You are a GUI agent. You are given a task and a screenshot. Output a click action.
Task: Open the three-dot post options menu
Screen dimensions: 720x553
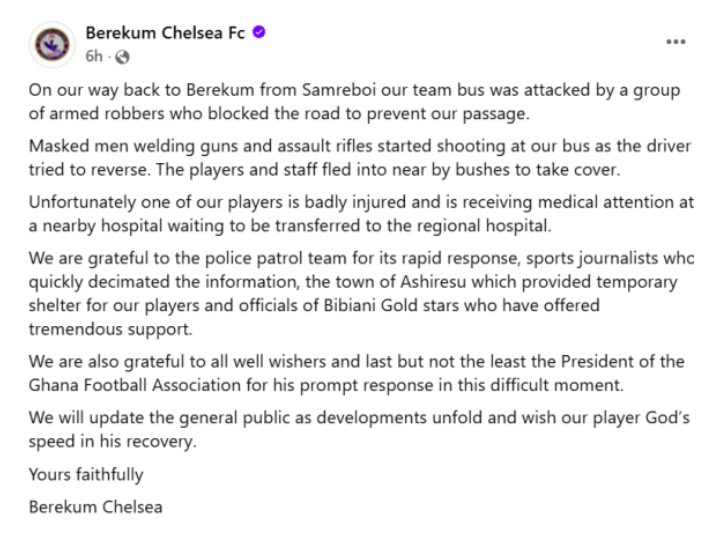(676, 42)
